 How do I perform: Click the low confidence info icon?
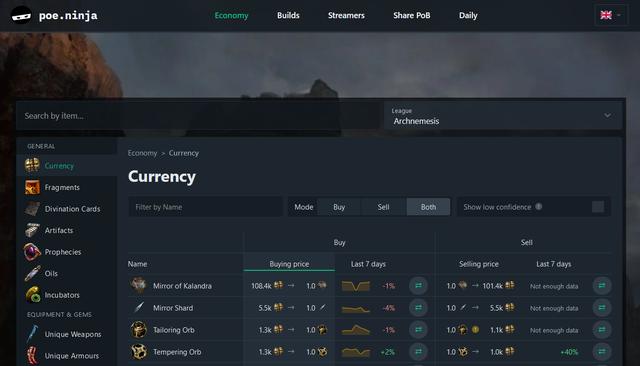[x=539, y=206]
